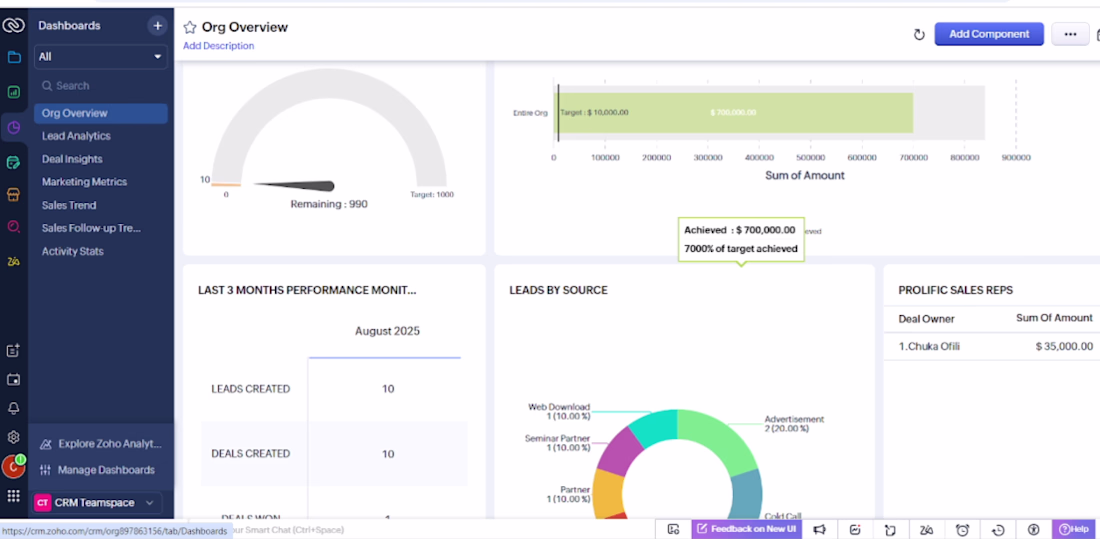Image resolution: width=1100 pixels, height=539 pixels.
Task: Open the folder modules icon in left rail
Action: click(13, 58)
